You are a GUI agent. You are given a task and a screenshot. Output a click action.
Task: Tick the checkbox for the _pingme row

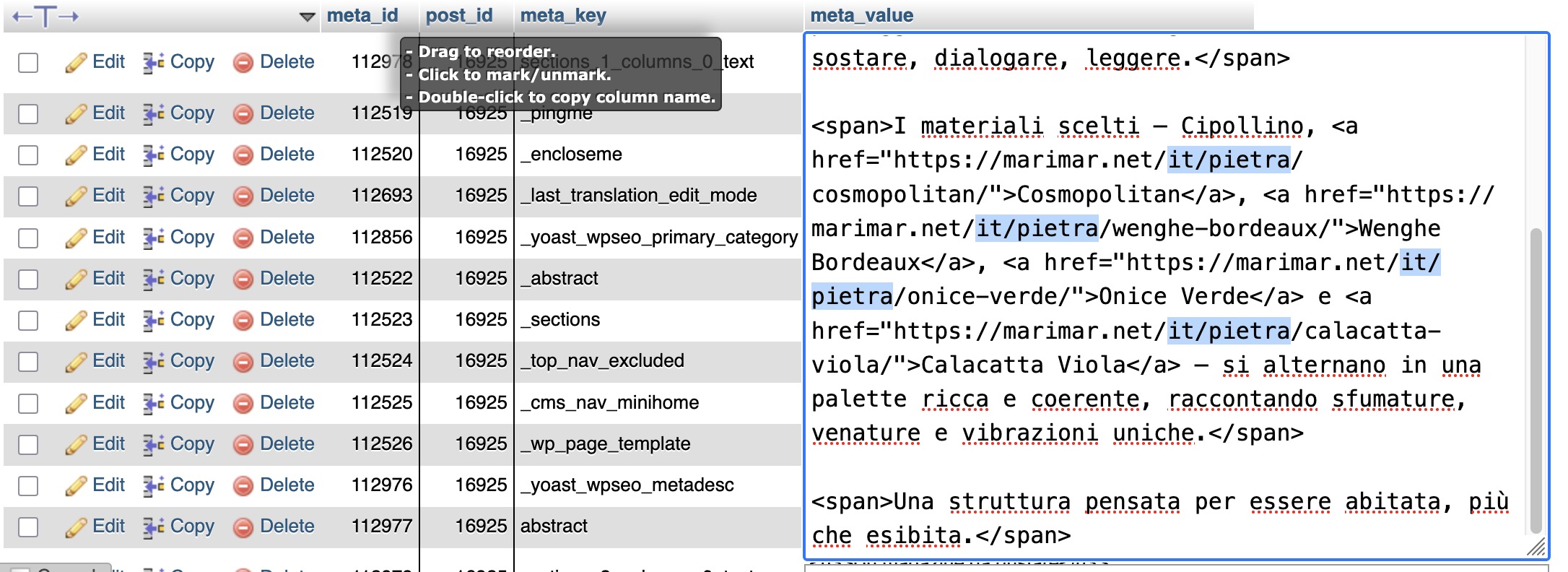[x=28, y=114]
